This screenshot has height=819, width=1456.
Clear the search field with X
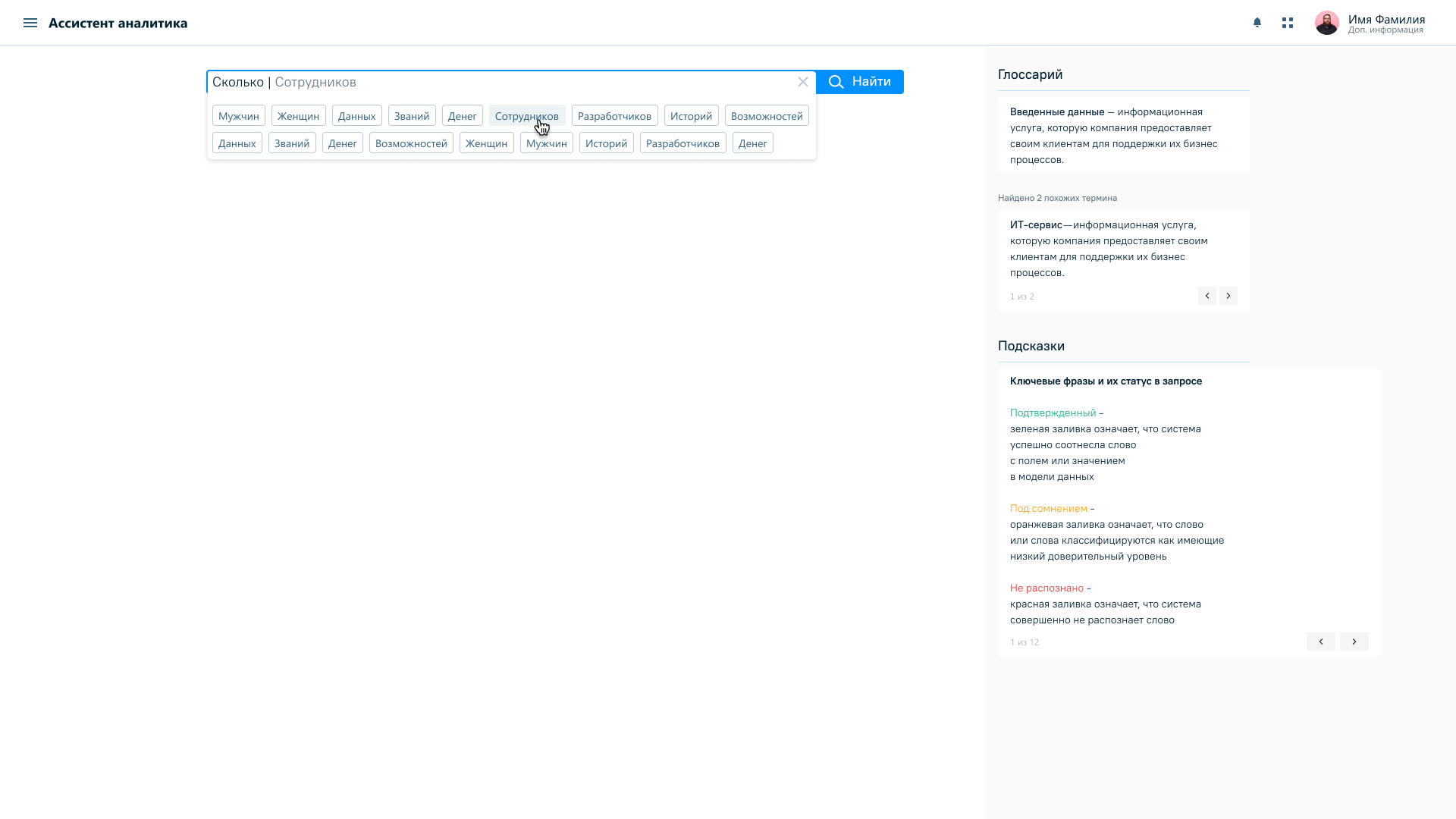803,82
